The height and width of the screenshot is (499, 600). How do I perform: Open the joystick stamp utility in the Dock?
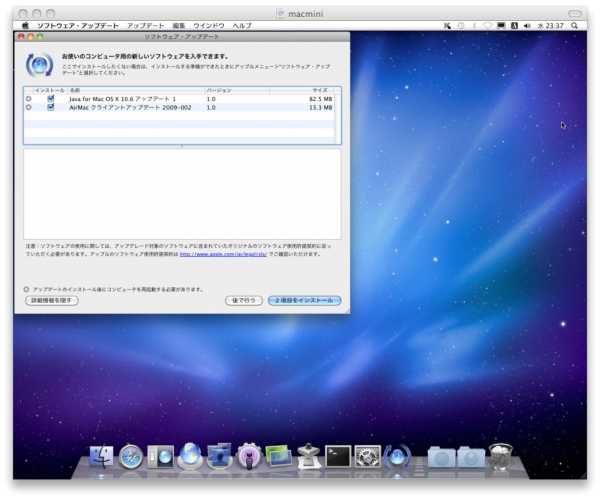click(309, 456)
